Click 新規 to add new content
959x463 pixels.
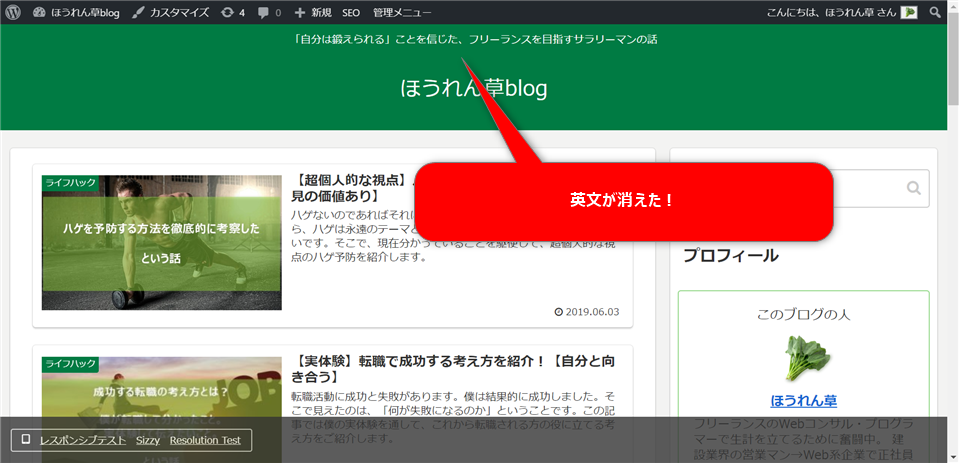pyautogui.click(x=313, y=12)
